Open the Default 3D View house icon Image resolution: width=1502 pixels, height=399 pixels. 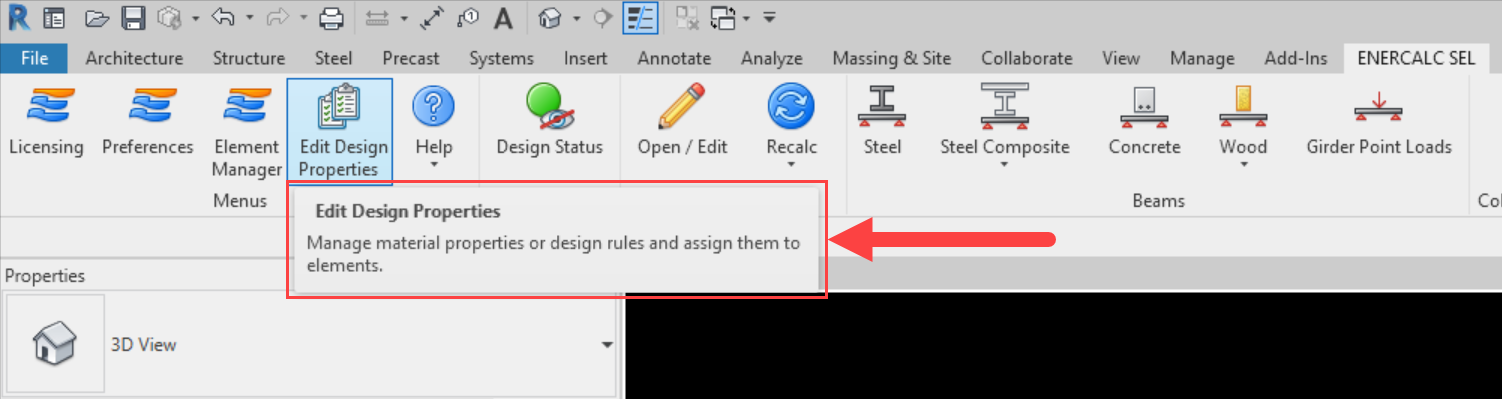click(x=549, y=17)
